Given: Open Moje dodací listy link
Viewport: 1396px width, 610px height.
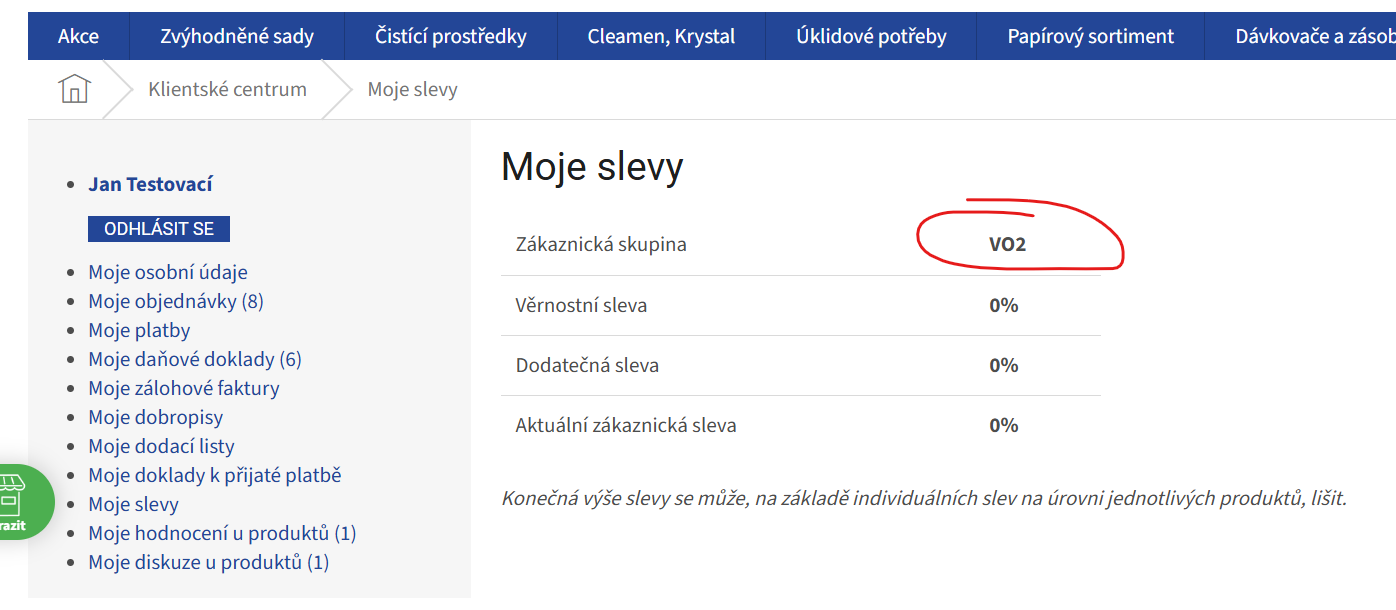Looking at the screenshot, I should [161, 446].
